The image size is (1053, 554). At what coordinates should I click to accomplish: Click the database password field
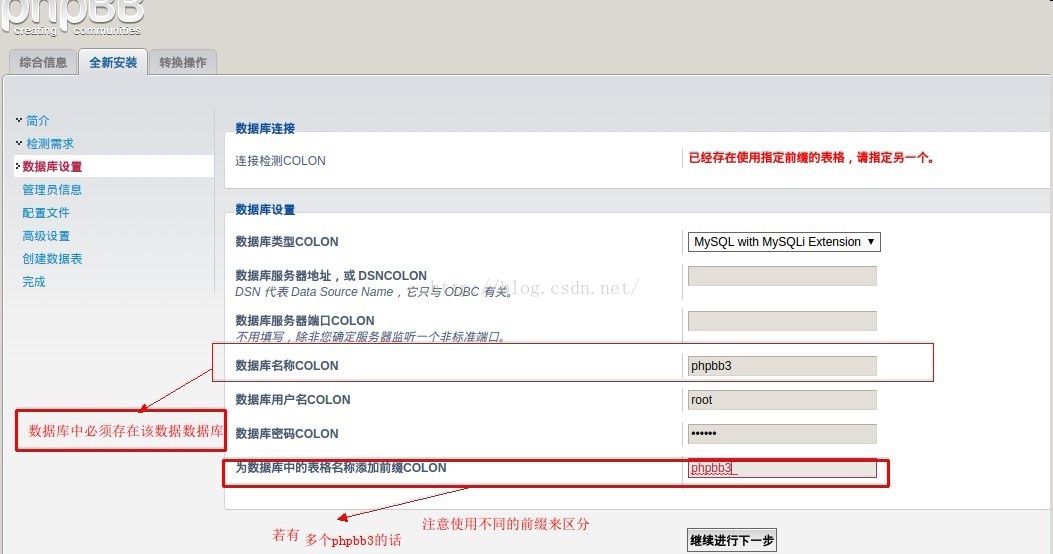782,434
